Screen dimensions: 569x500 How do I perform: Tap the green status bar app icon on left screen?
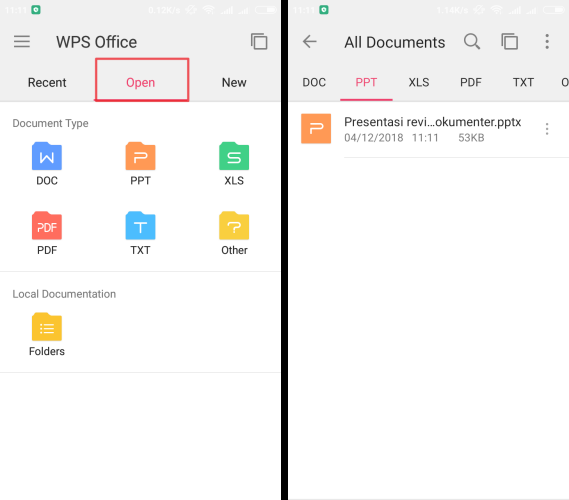[36, 10]
